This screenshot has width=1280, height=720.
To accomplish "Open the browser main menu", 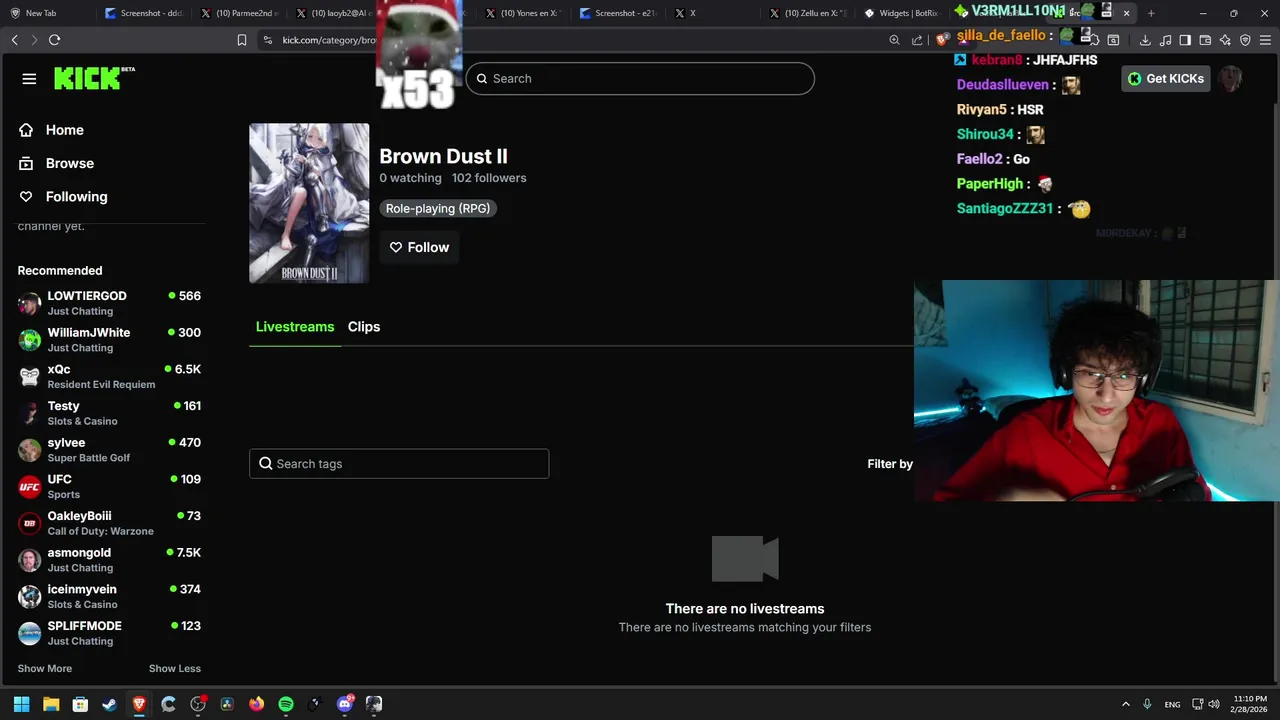I will click(x=1265, y=40).
